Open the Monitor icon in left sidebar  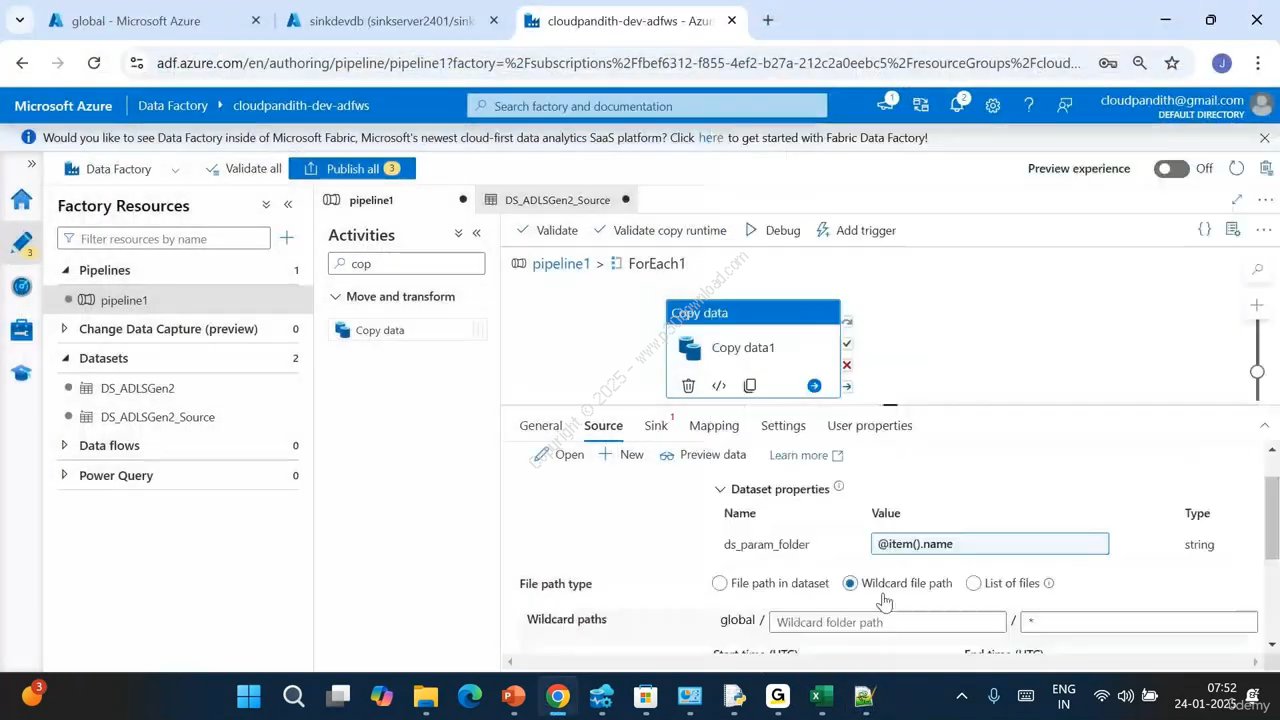click(x=21, y=287)
